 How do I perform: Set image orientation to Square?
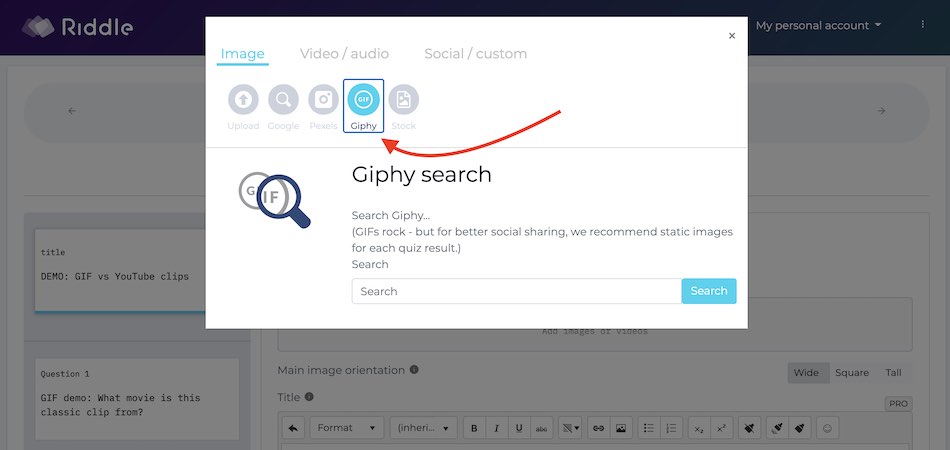852,372
